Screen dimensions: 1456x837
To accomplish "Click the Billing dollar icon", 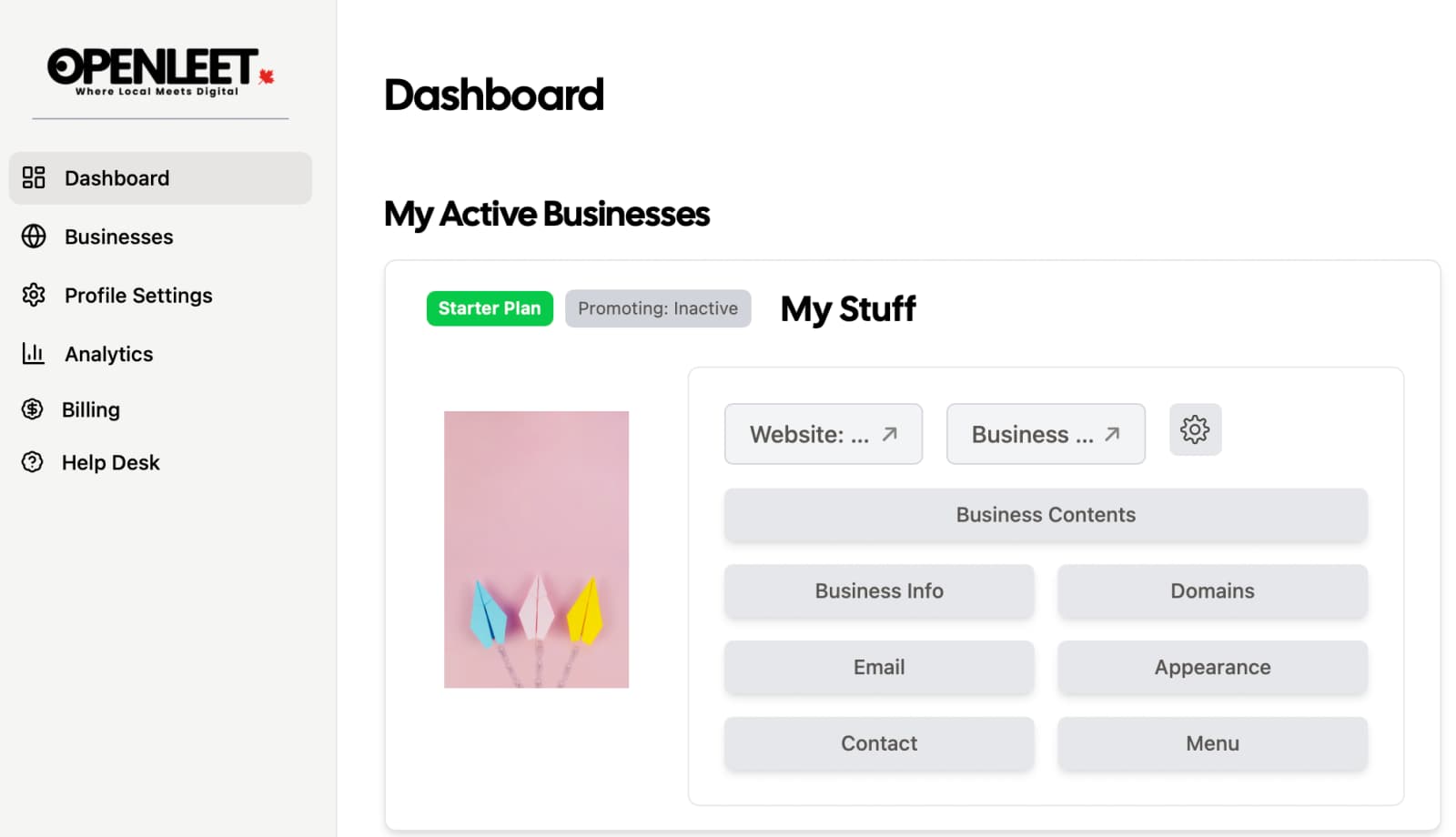I will 33,409.
